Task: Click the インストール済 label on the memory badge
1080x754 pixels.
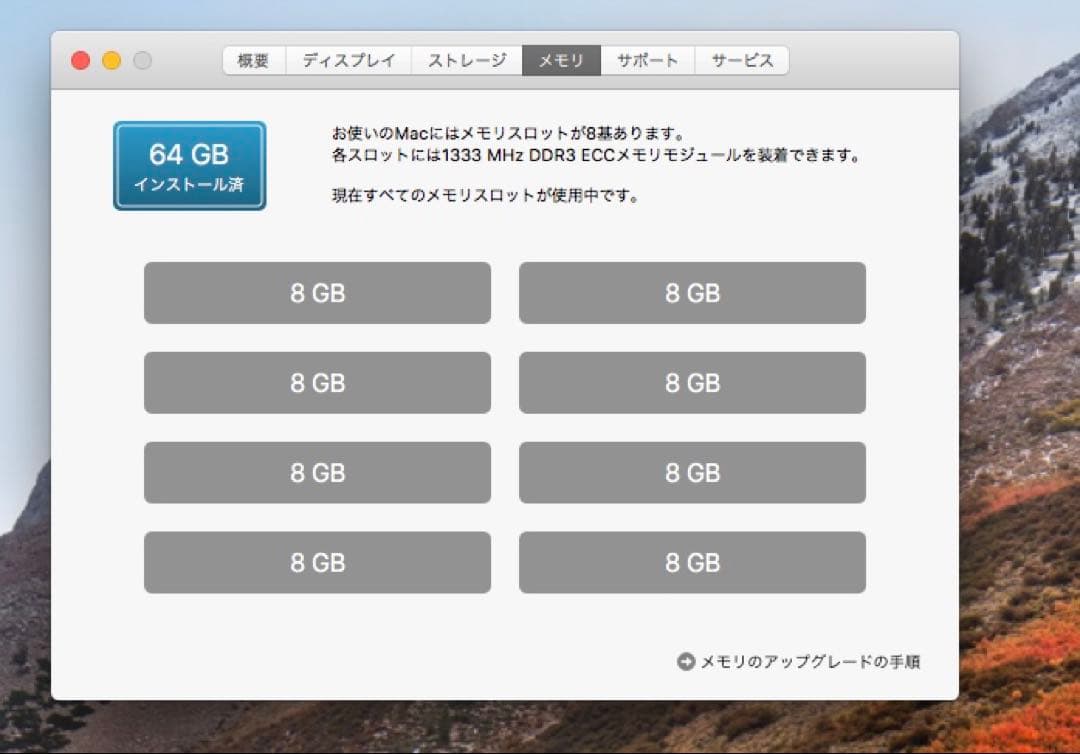Action: (x=190, y=183)
